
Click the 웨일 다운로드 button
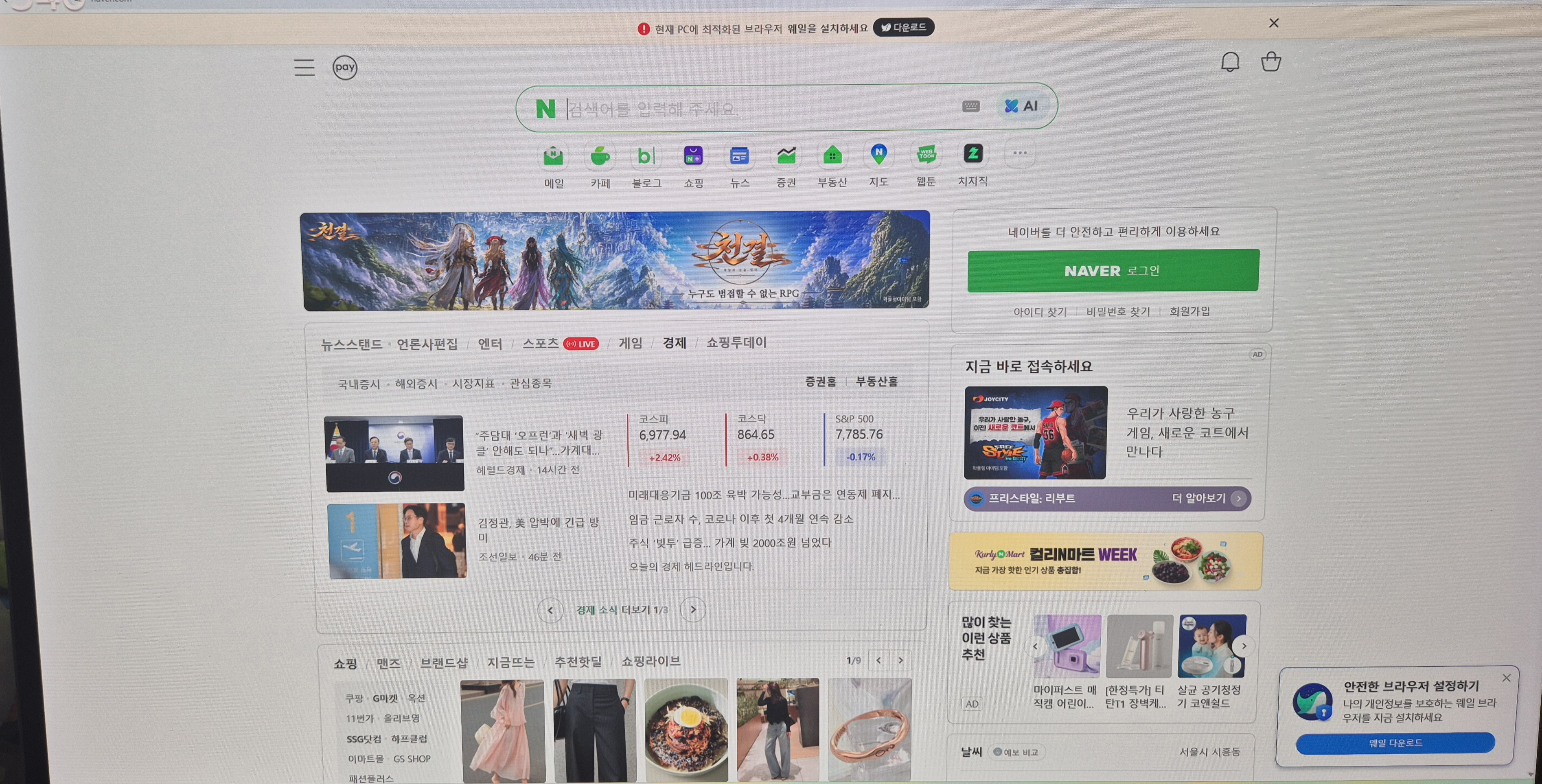coord(1395,743)
